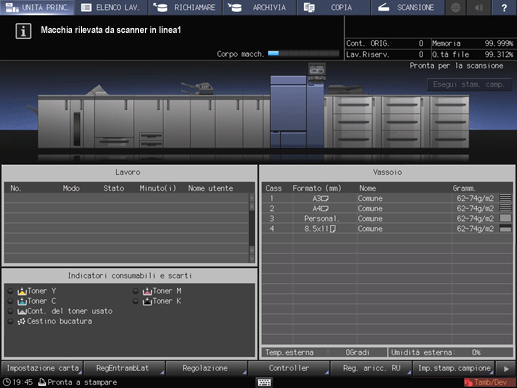This screenshot has width=517, height=388.
Task: Open Imp.stamp.campione settings
Action: (x=453, y=368)
